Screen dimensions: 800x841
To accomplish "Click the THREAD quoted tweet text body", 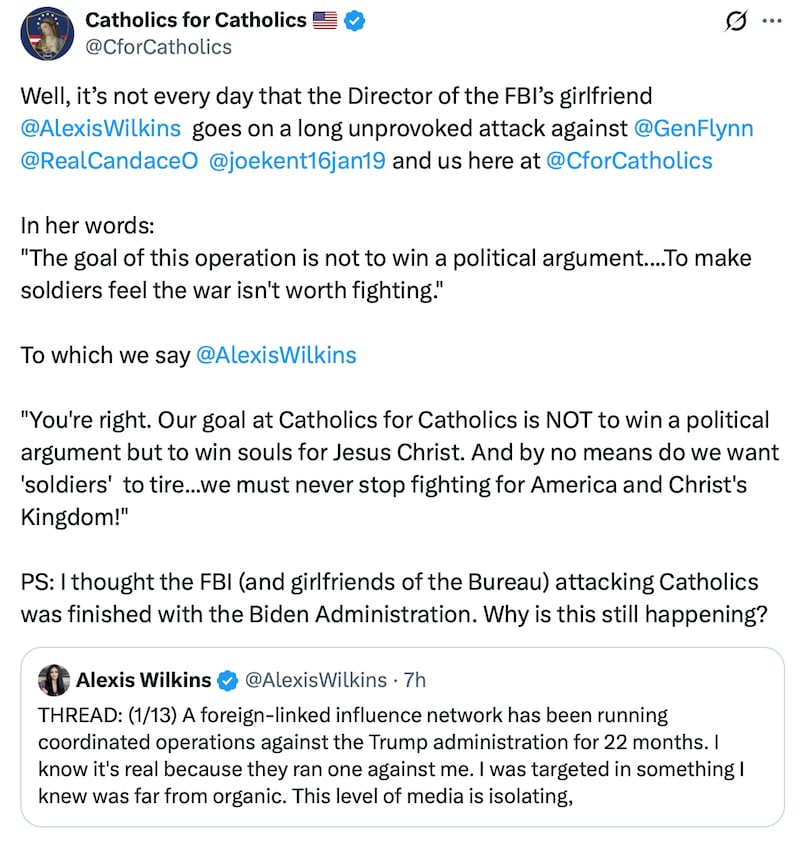I will pos(350,757).
